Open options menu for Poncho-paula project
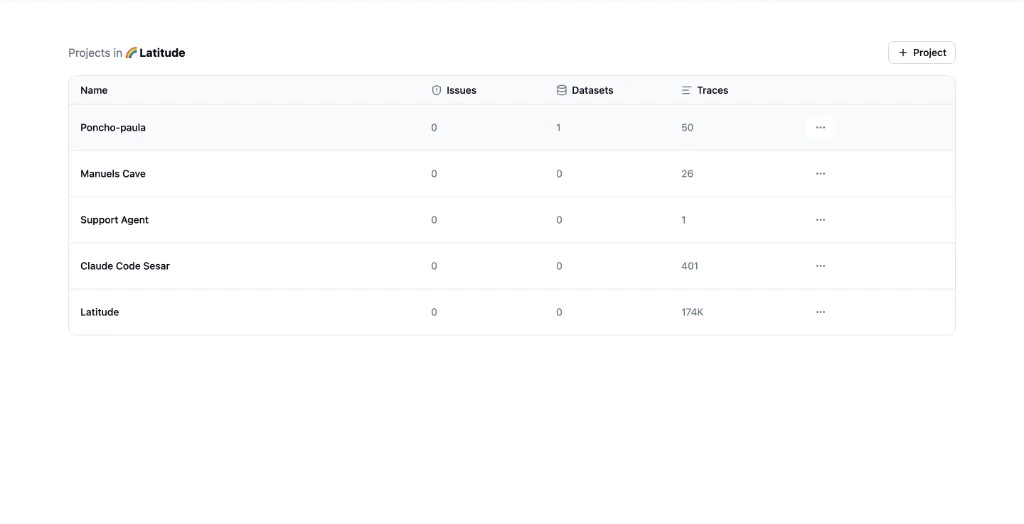The height and width of the screenshot is (524, 1024). pos(820,127)
